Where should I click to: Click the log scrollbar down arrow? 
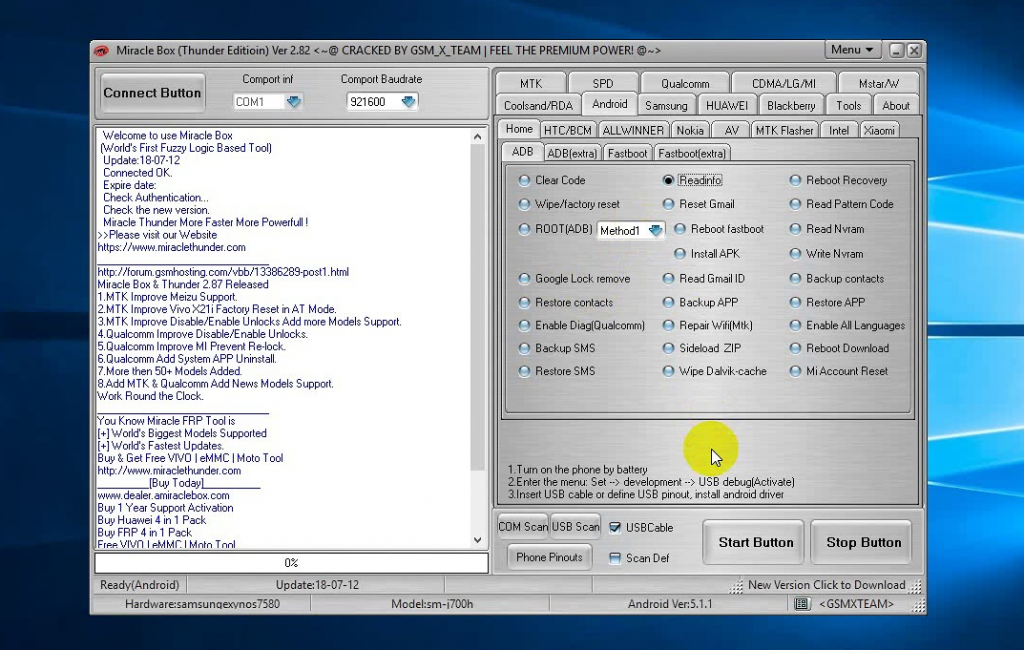[477, 540]
